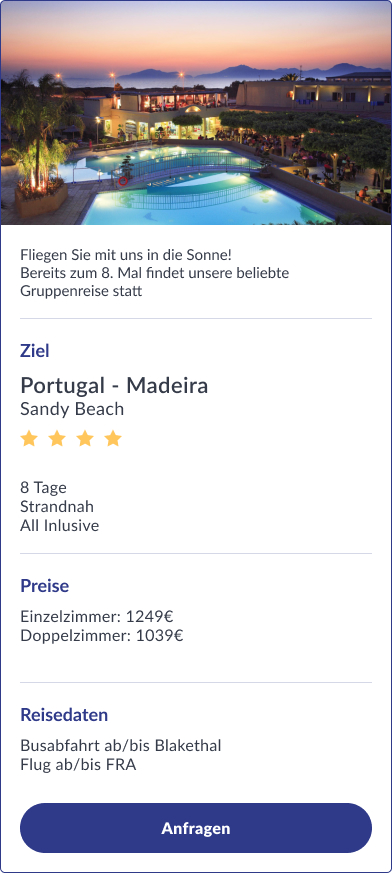The width and height of the screenshot is (392, 873).
Task: Click the Ziel section heading
Action: click(35, 351)
